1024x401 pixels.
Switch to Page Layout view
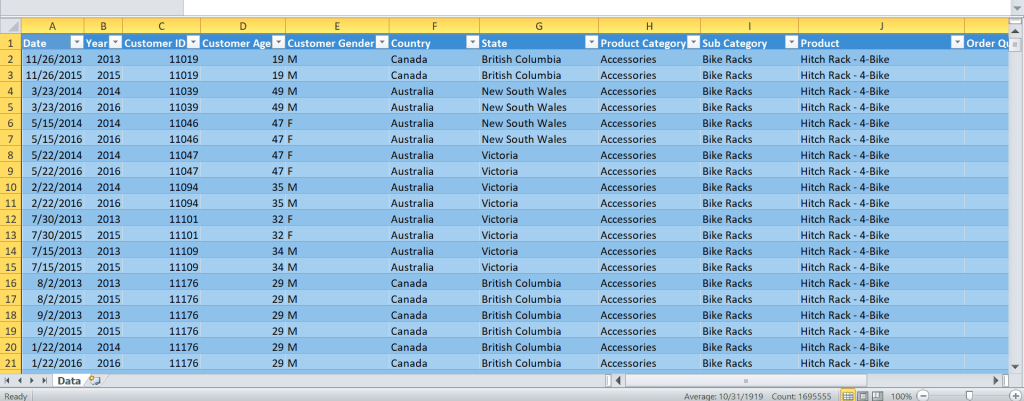tap(862, 396)
